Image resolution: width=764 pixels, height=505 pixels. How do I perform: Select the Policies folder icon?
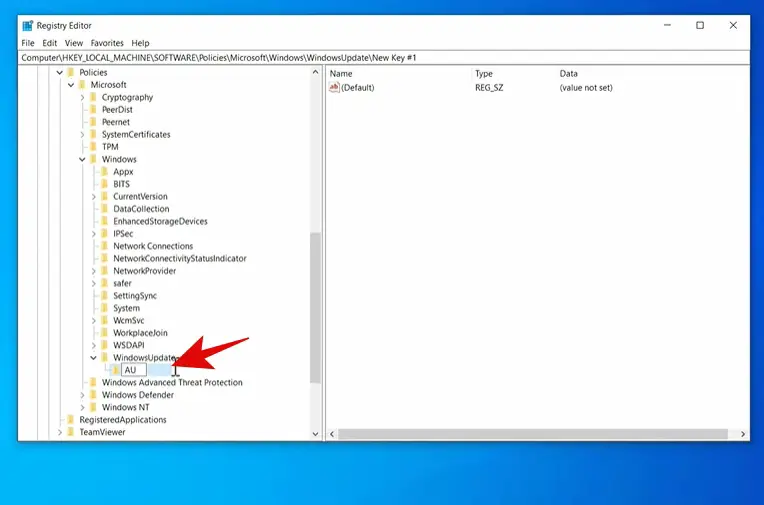pos(71,72)
